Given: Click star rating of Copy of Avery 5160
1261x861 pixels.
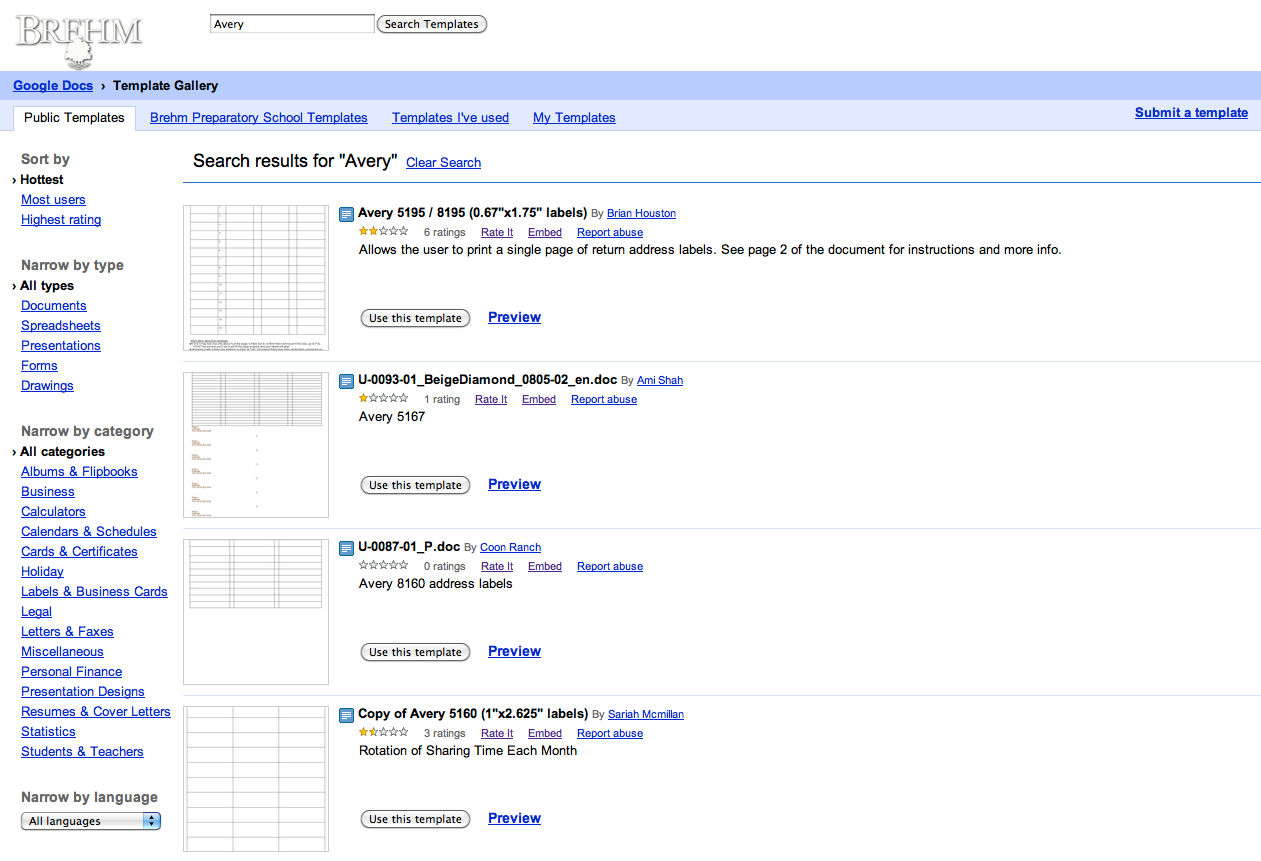Looking at the screenshot, I should (383, 733).
